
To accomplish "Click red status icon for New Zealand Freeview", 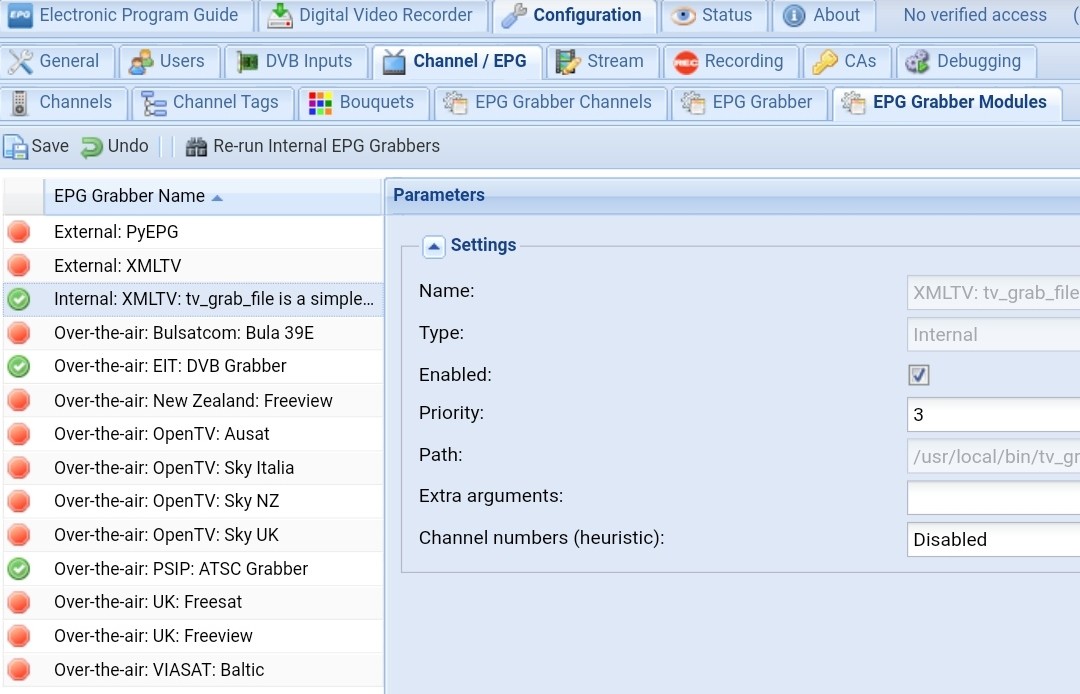I will (19, 401).
